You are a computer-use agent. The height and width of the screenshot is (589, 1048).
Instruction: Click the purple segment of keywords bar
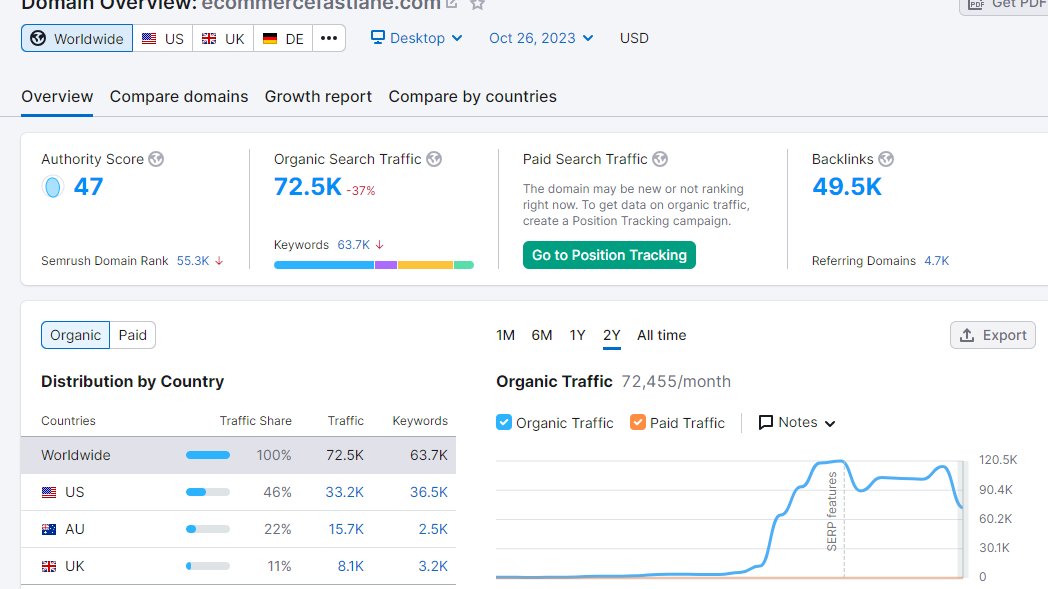pos(386,265)
